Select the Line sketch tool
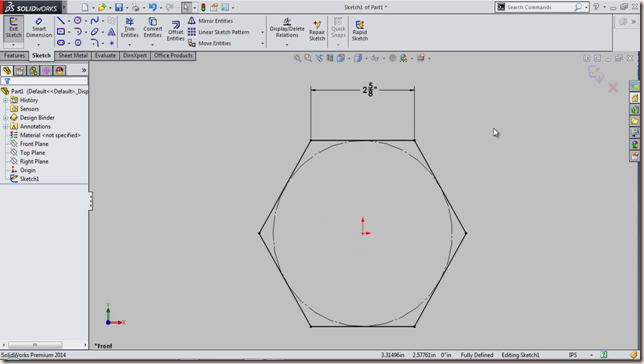This screenshot has width=644, height=364. [x=61, y=21]
